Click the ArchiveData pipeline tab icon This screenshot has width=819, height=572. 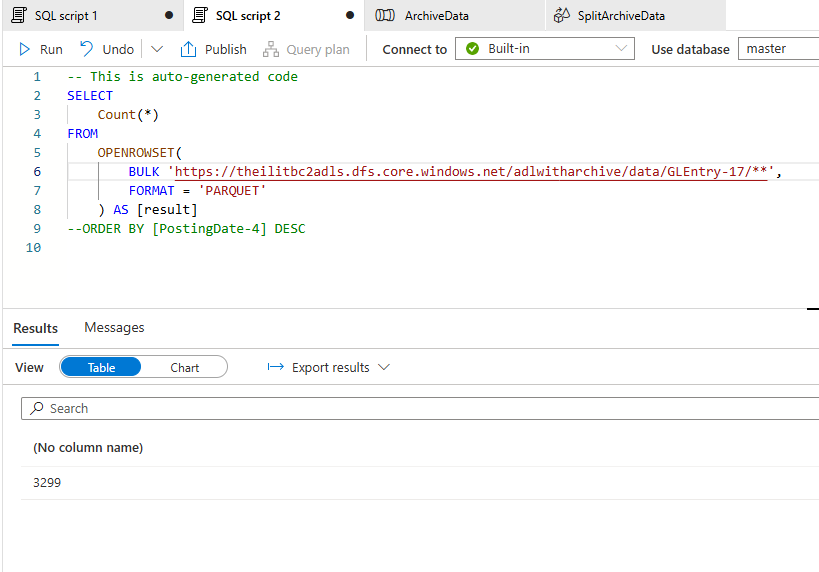coord(385,16)
